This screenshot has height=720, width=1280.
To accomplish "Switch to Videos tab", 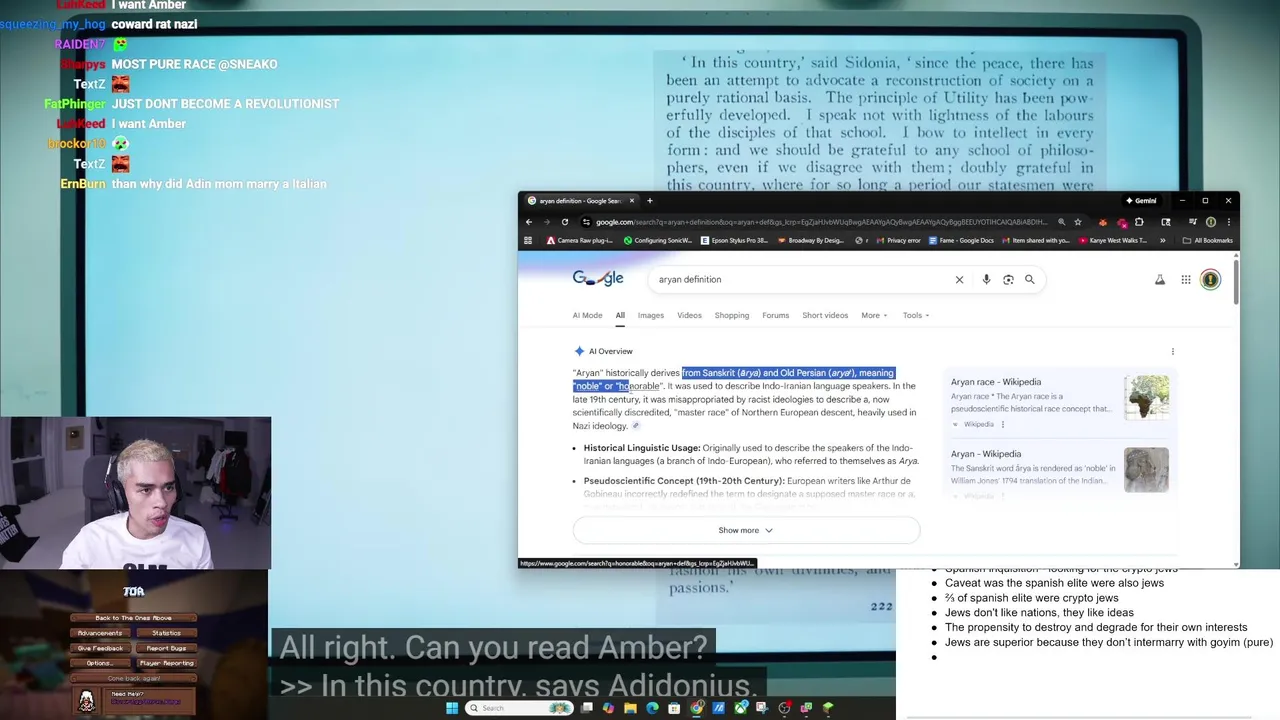I will (x=689, y=315).
